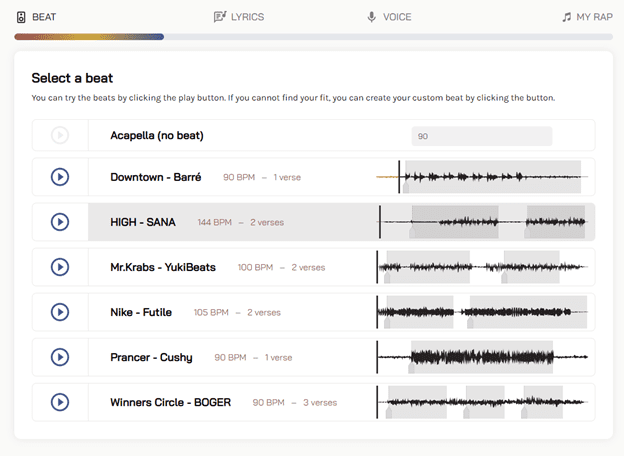624x456 pixels.
Task: Preview the Mr.Krabs - YukiBeats beat
Action: point(60,267)
